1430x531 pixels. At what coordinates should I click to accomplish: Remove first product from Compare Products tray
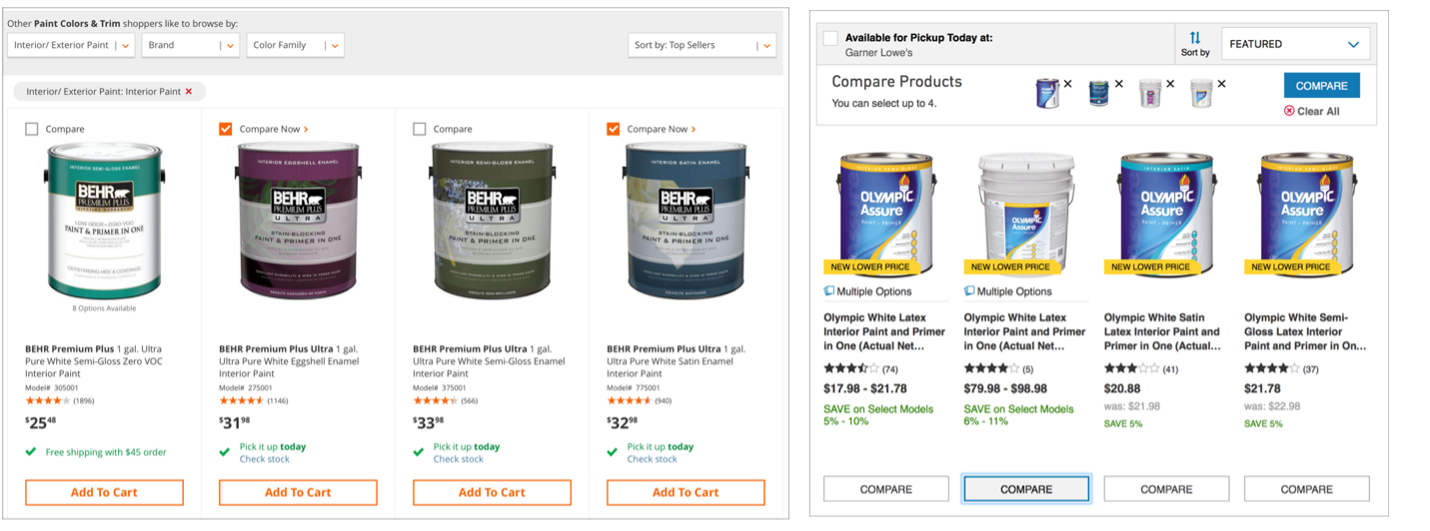coord(1067,84)
